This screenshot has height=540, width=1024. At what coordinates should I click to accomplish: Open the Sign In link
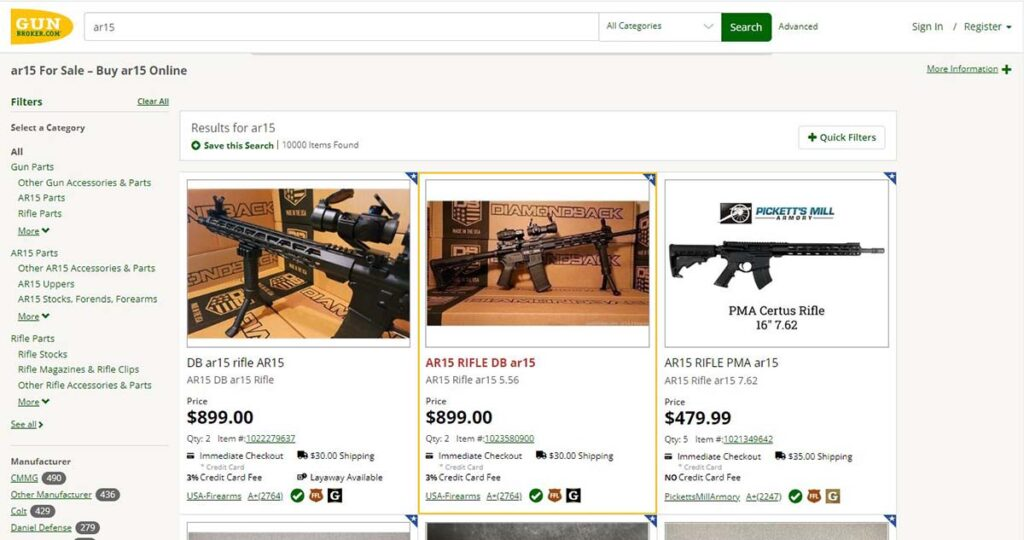coord(927,27)
